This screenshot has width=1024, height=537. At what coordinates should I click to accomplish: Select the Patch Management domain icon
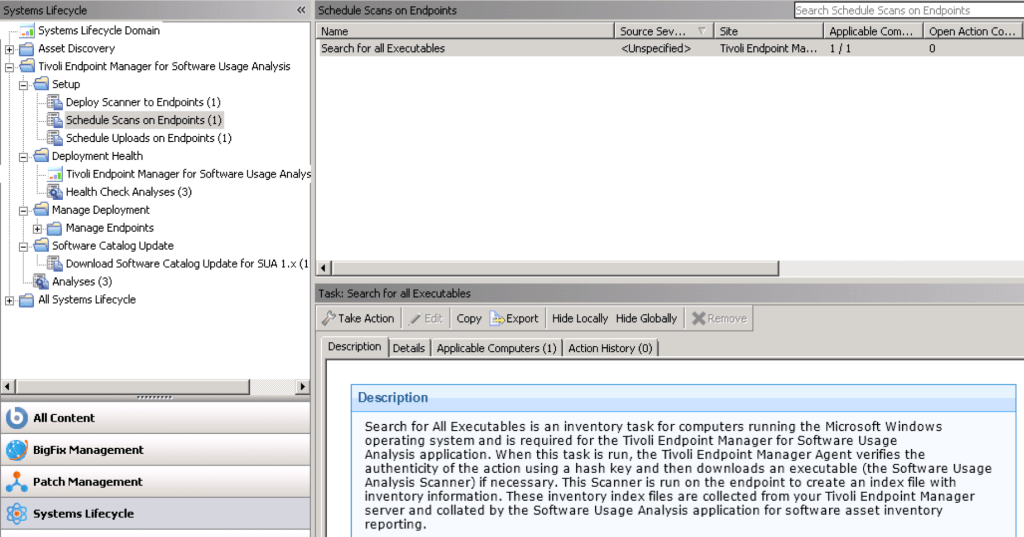click(x=17, y=482)
